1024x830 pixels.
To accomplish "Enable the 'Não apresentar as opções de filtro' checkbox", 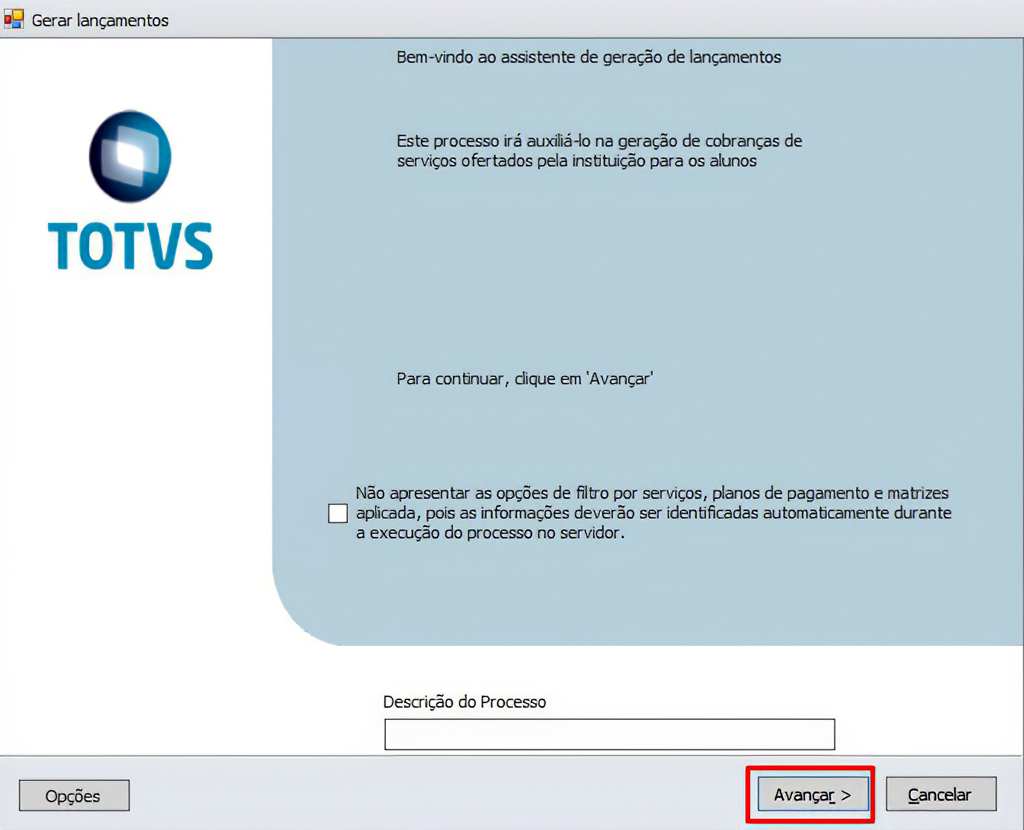I will [x=338, y=514].
